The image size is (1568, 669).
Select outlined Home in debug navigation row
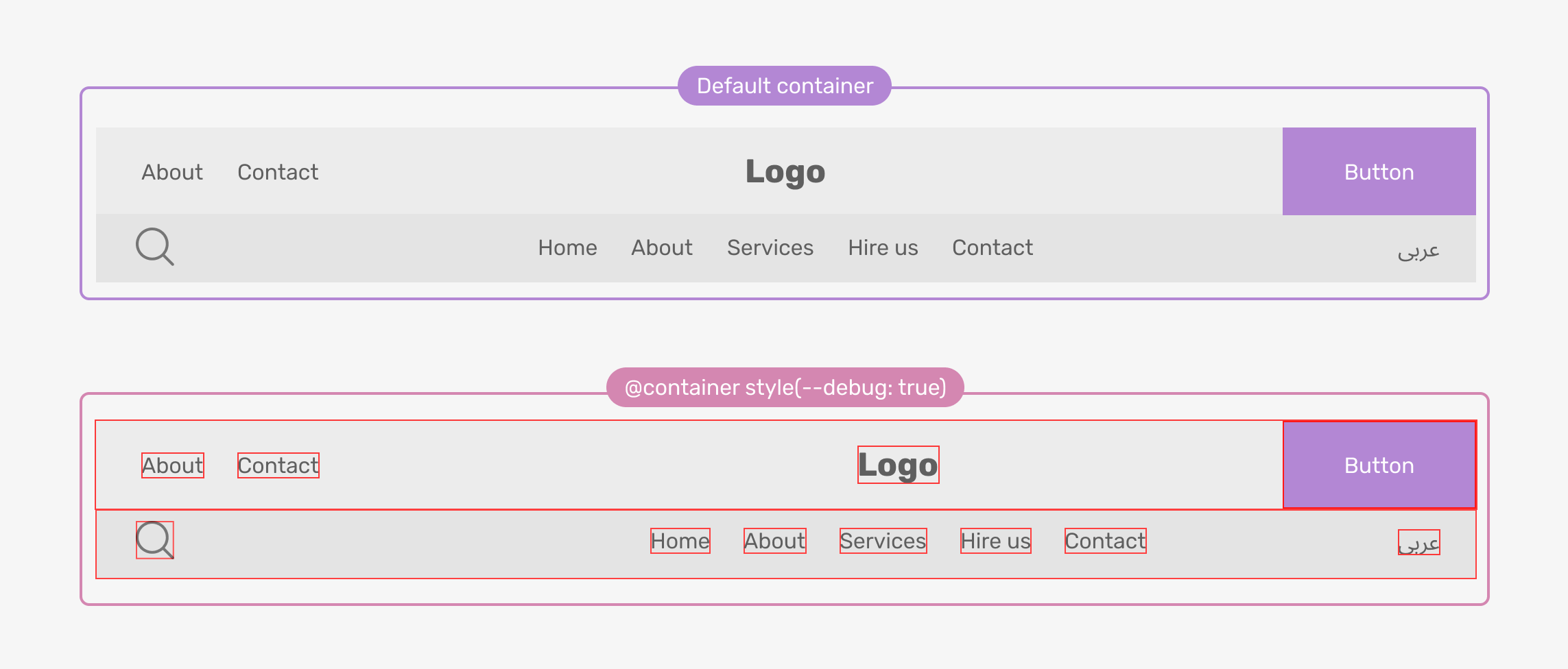(680, 541)
